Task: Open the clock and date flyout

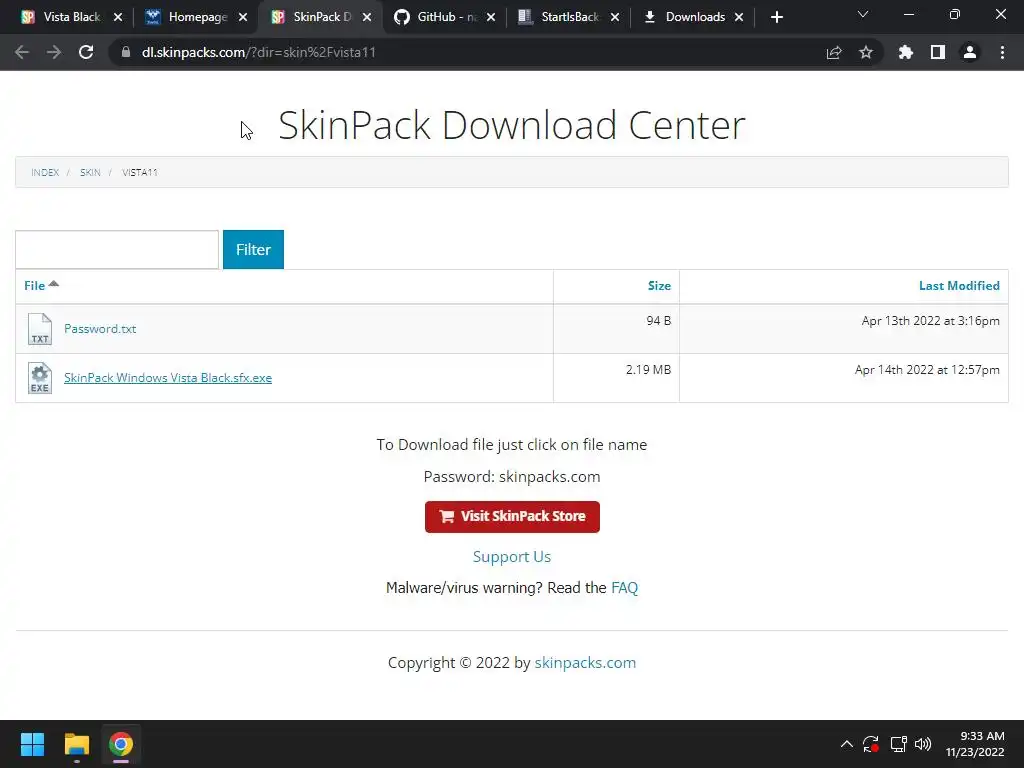Action: pos(975,744)
